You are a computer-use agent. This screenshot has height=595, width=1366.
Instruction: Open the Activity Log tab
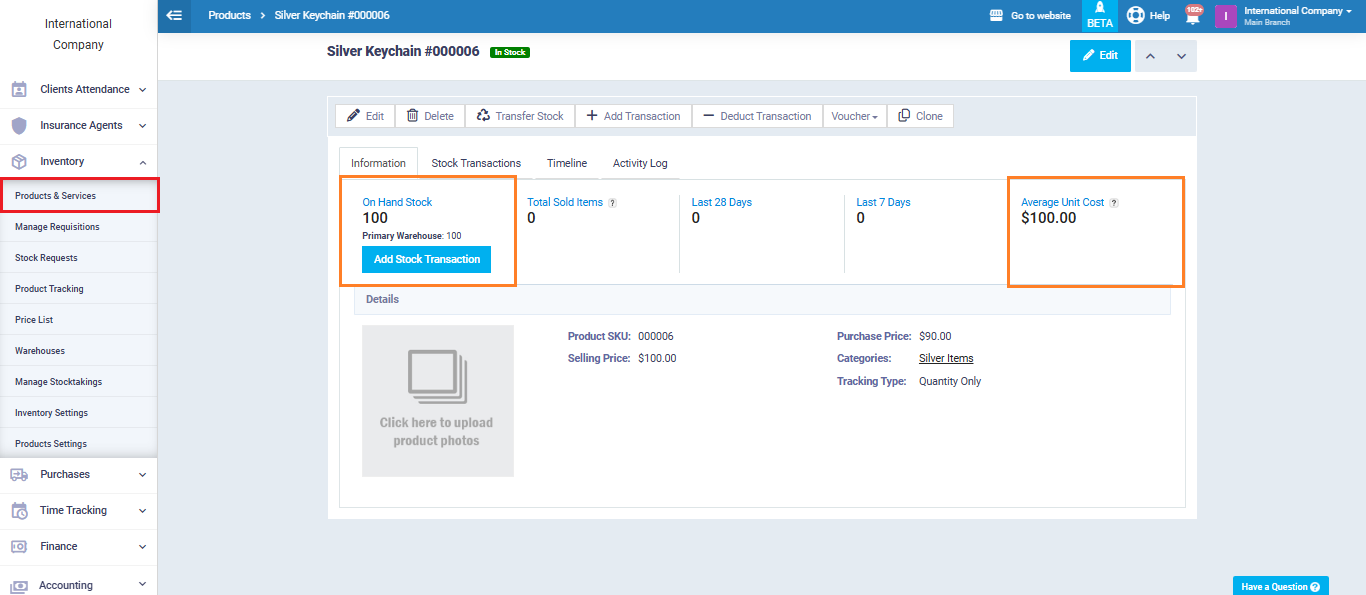[640, 163]
